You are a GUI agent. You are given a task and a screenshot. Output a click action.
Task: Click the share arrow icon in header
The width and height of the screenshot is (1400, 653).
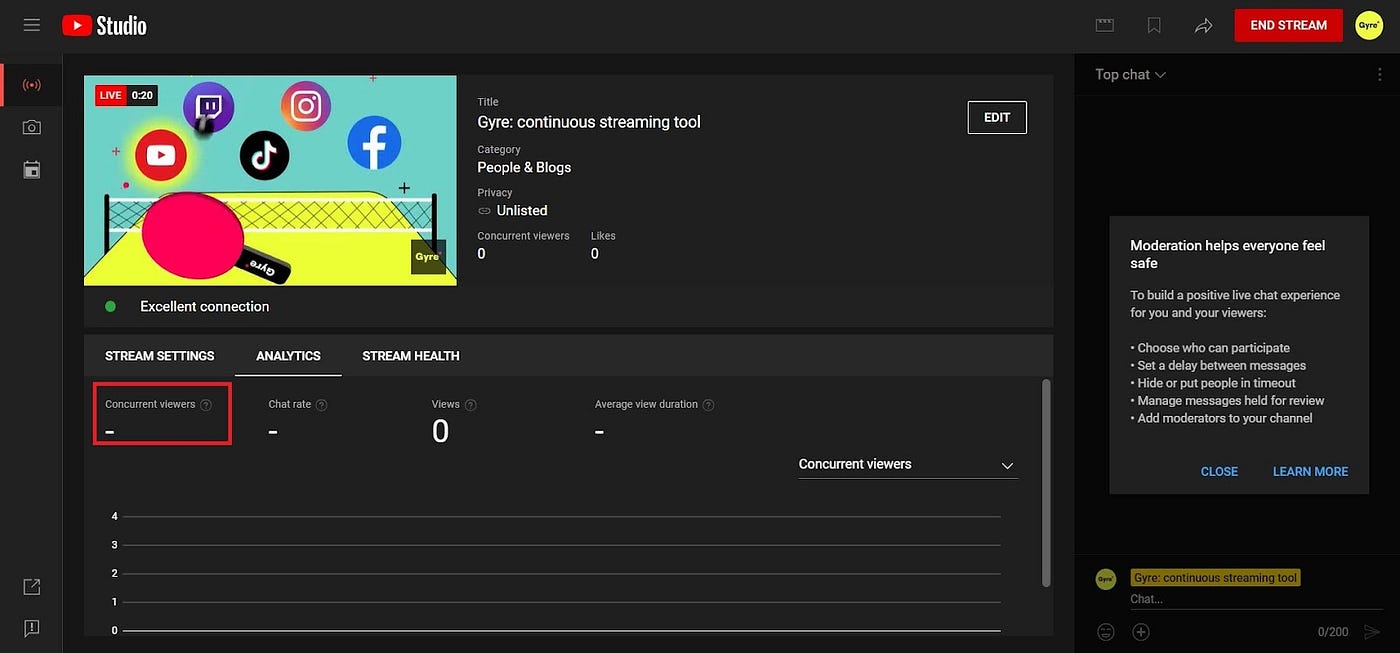point(1203,26)
